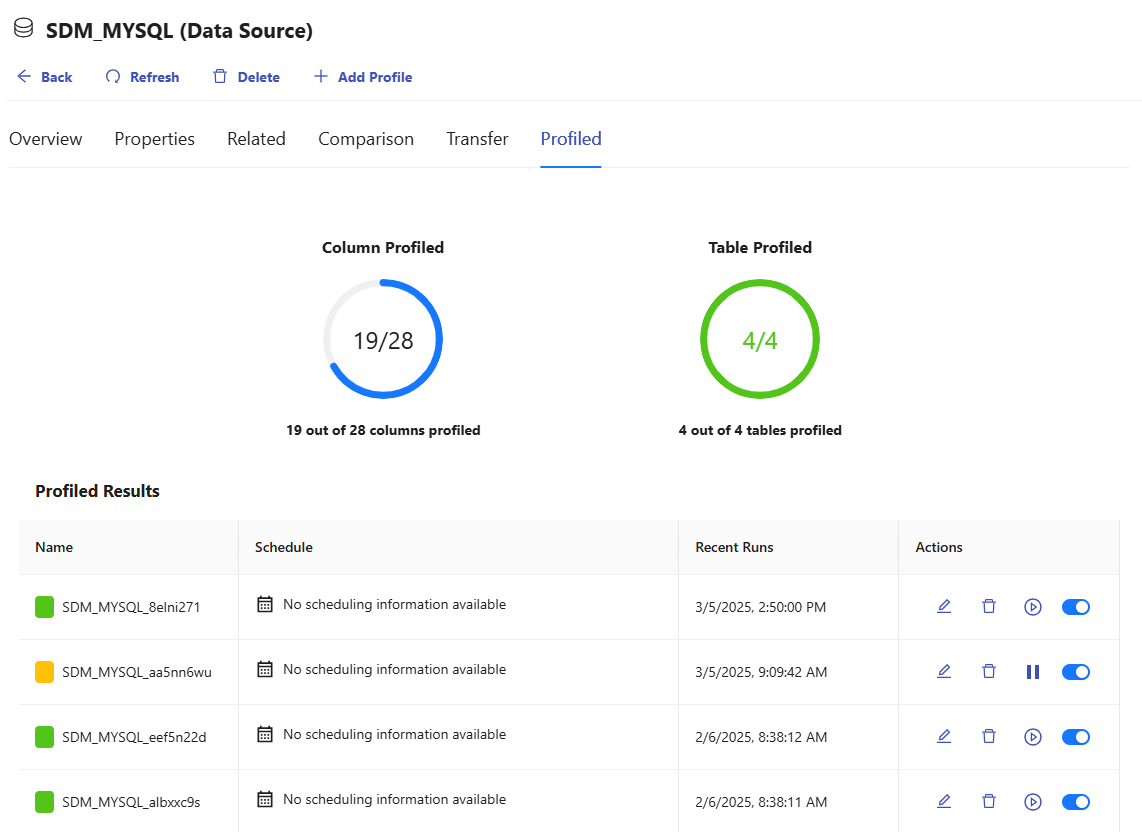
Task: Refresh the data source page
Action: [x=143, y=77]
